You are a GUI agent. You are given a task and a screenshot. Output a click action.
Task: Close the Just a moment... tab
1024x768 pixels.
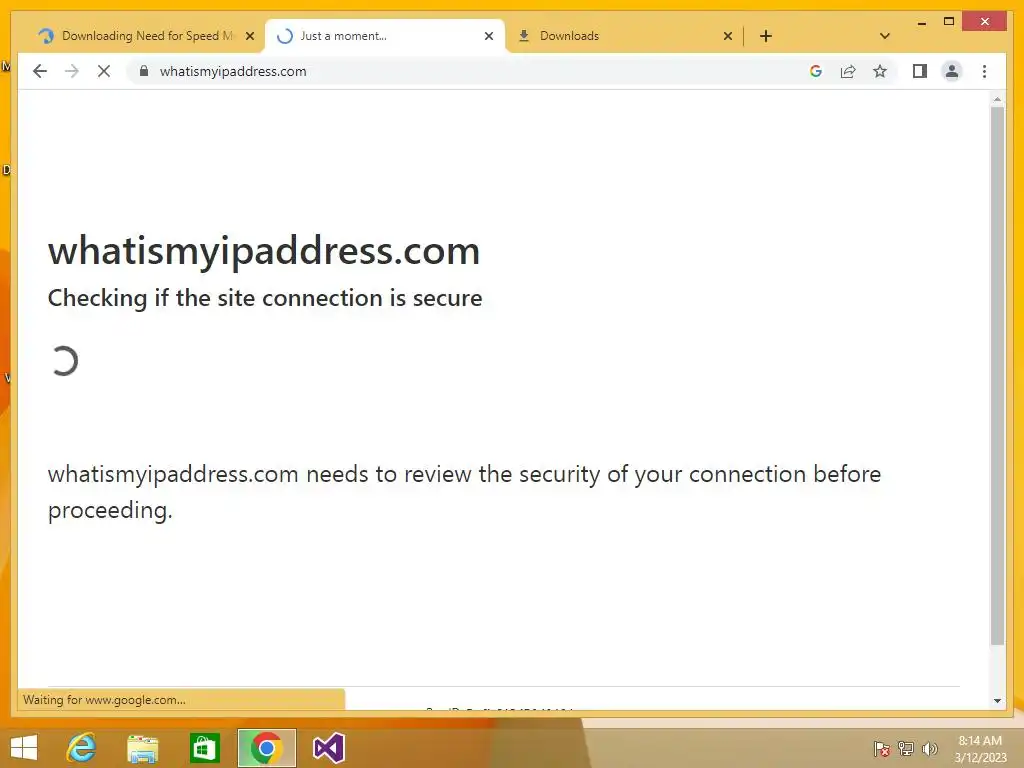[x=488, y=36]
